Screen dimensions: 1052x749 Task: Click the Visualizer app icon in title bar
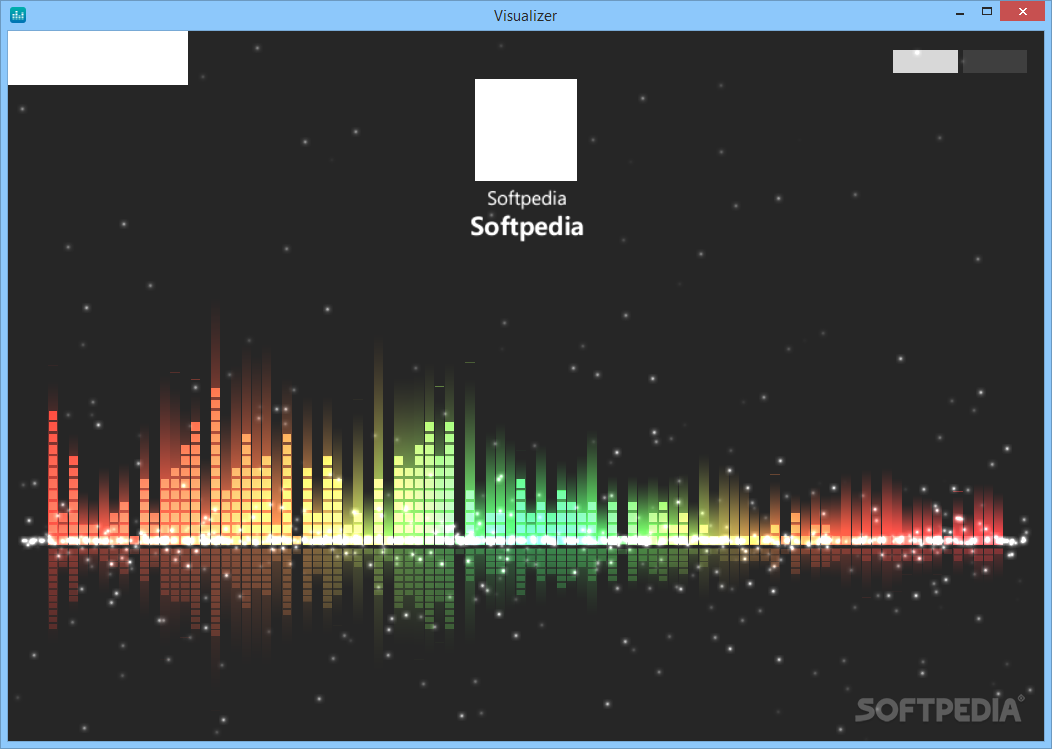pos(18,15)
